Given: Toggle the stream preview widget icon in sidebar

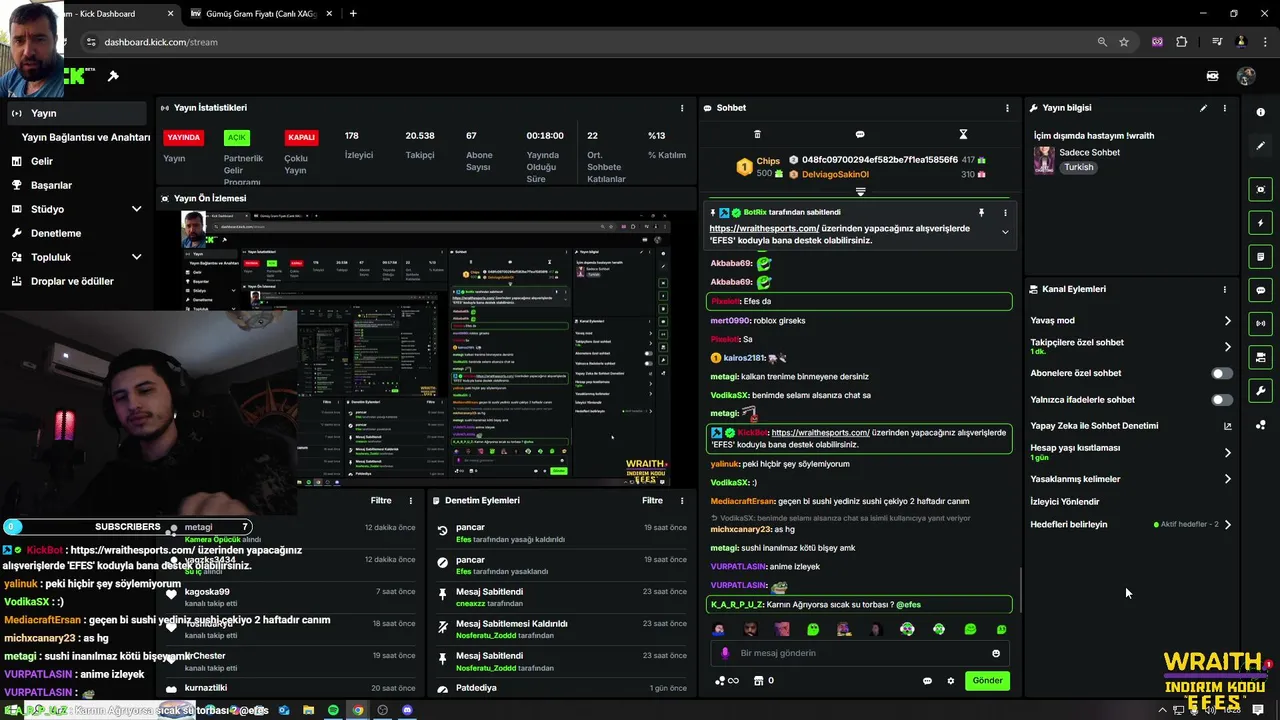Looking at the screenshot, I should [x=1261, y=189].
